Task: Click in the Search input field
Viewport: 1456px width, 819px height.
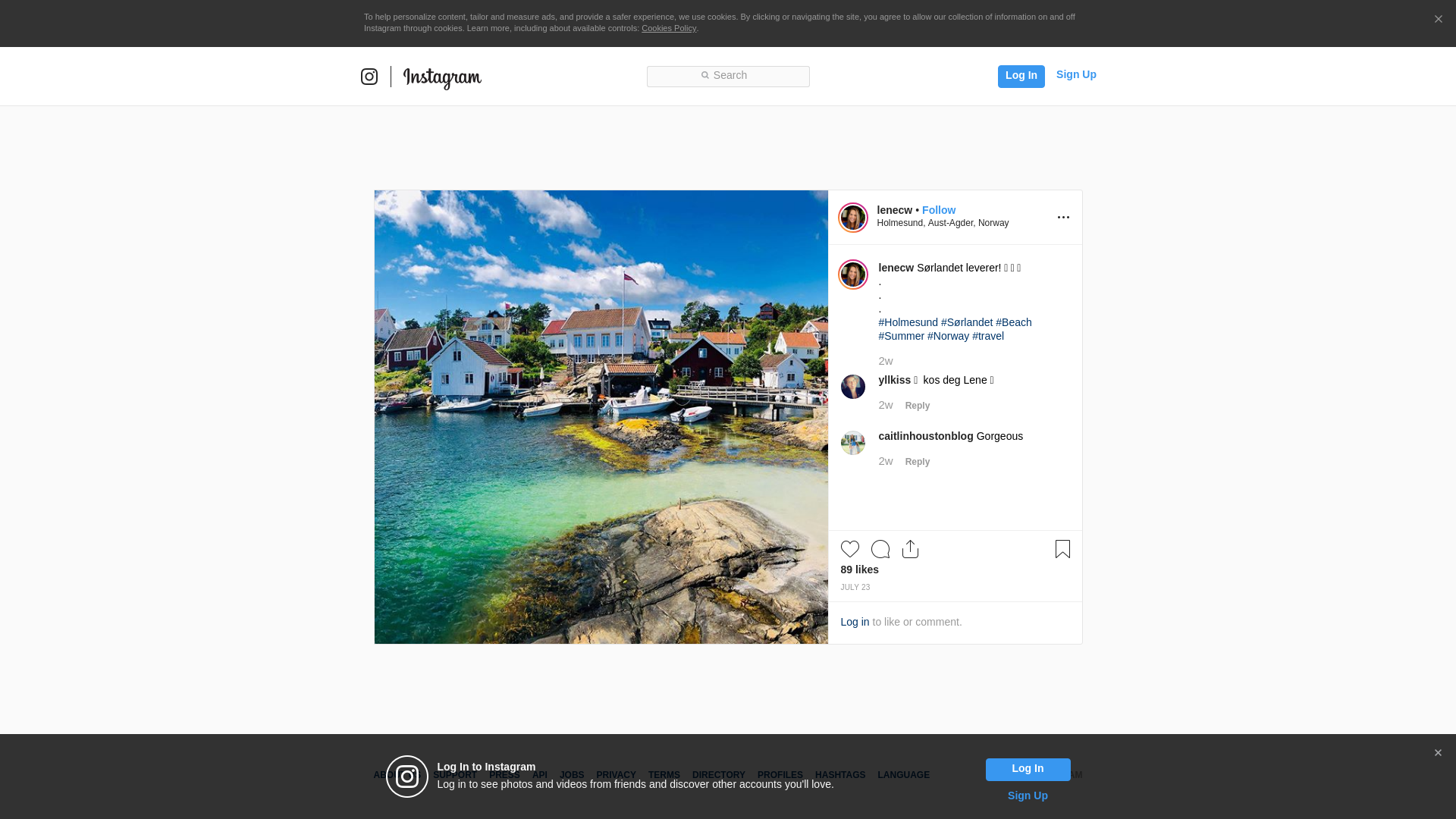Action: 728,76
